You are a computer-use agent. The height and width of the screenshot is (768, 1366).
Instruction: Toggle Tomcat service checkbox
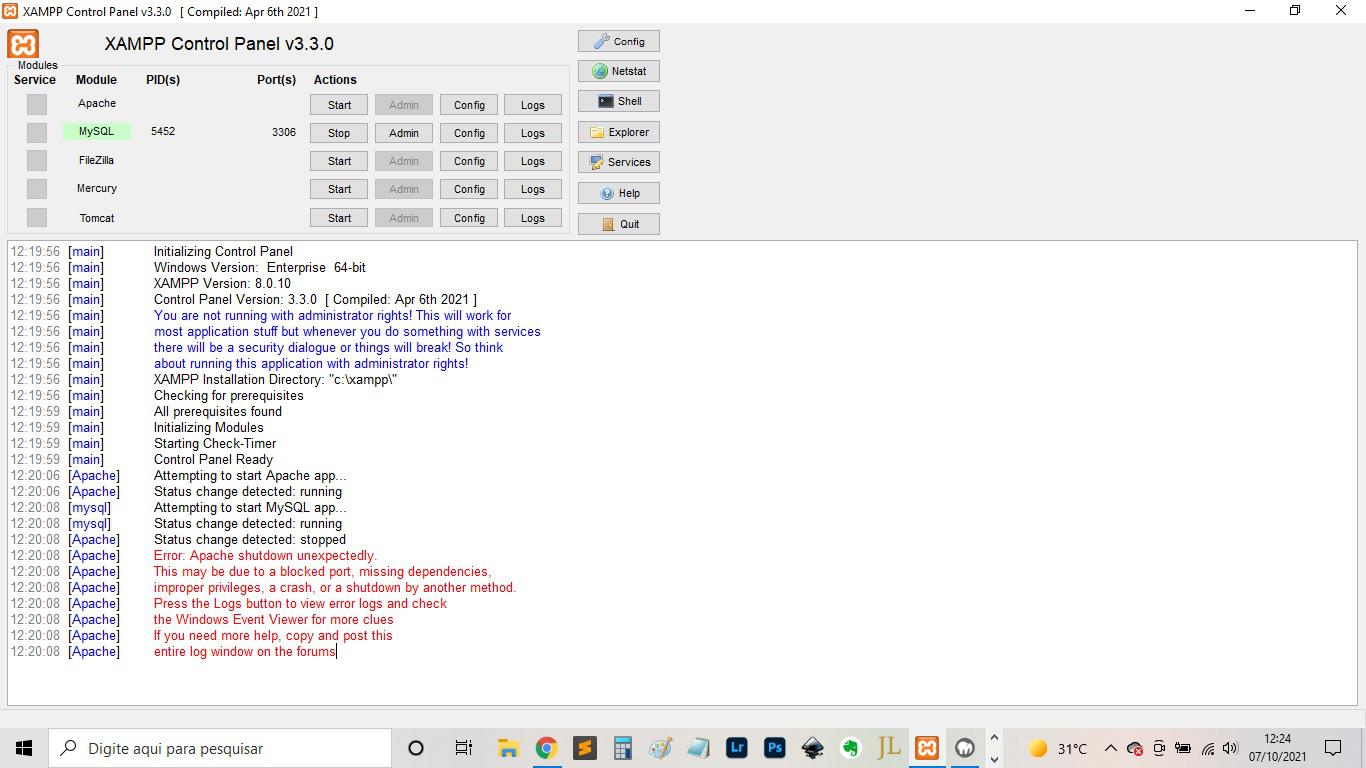coord(37,217)
